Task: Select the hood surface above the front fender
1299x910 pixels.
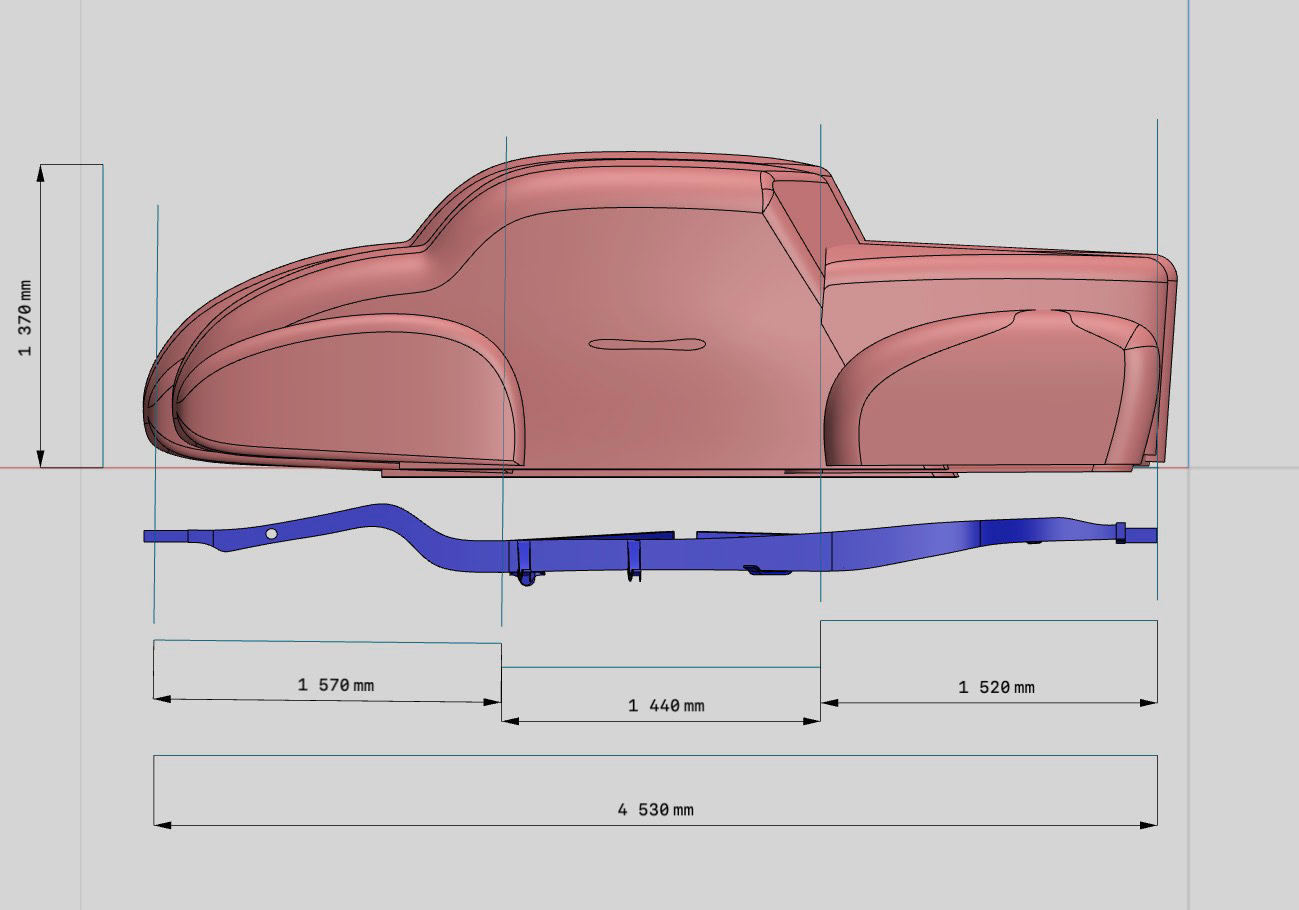Action: click(300, 290)
